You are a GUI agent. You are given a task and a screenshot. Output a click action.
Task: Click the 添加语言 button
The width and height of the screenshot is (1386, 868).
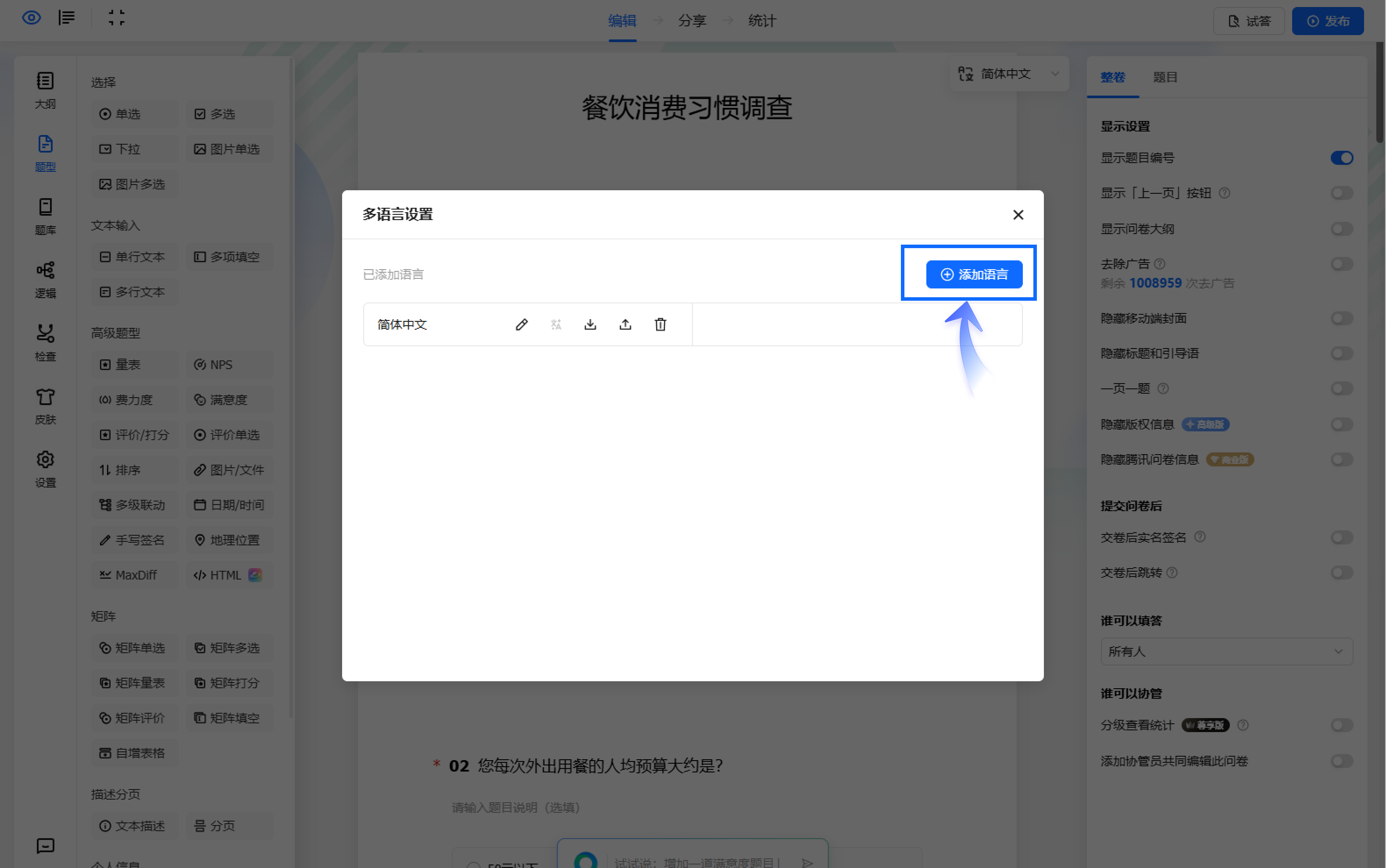pyautogui.click(x=974, y=274)
